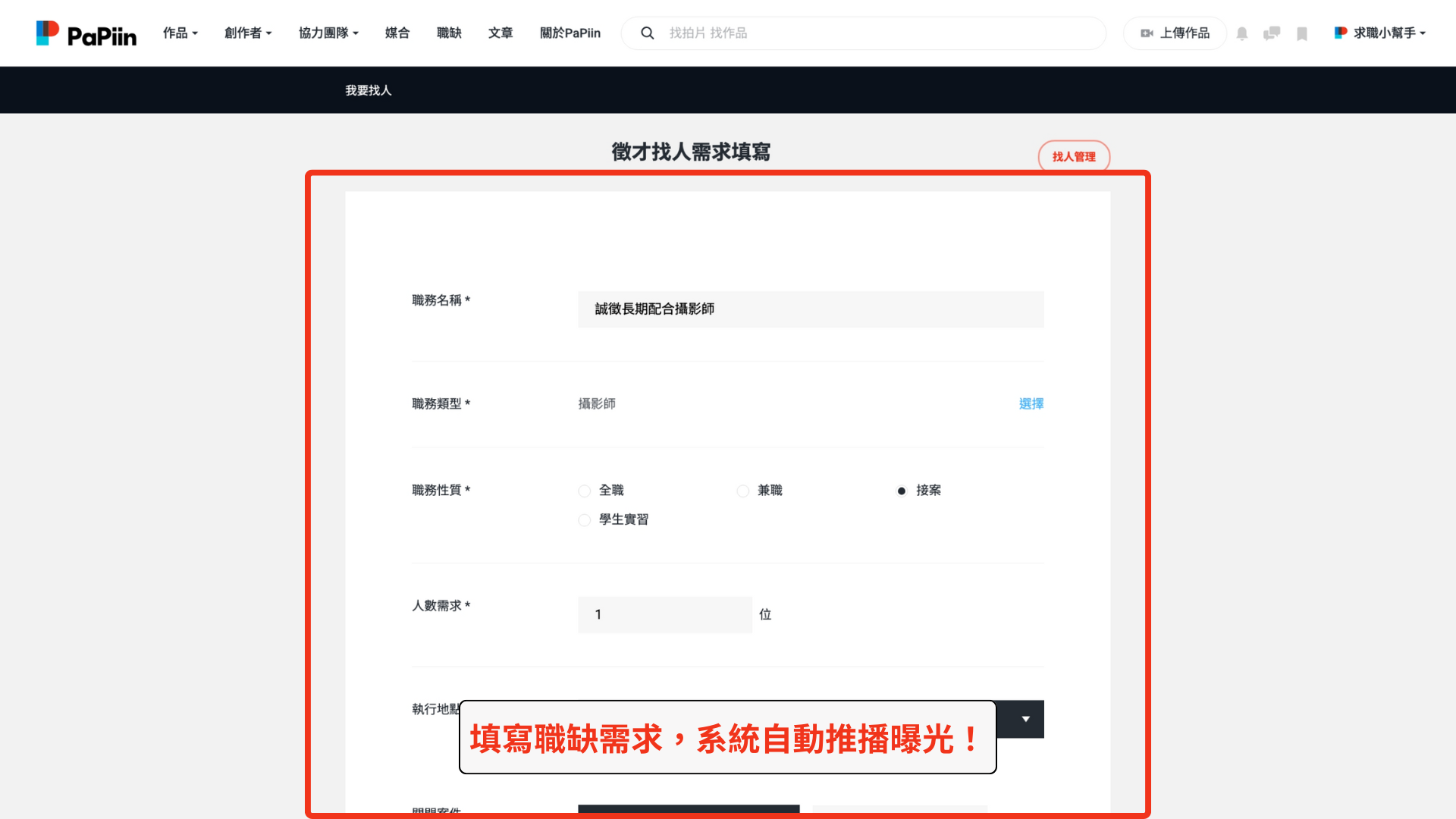Select 兼職 radio option
Screen dimensions: 1456x819
coord(742,491)
